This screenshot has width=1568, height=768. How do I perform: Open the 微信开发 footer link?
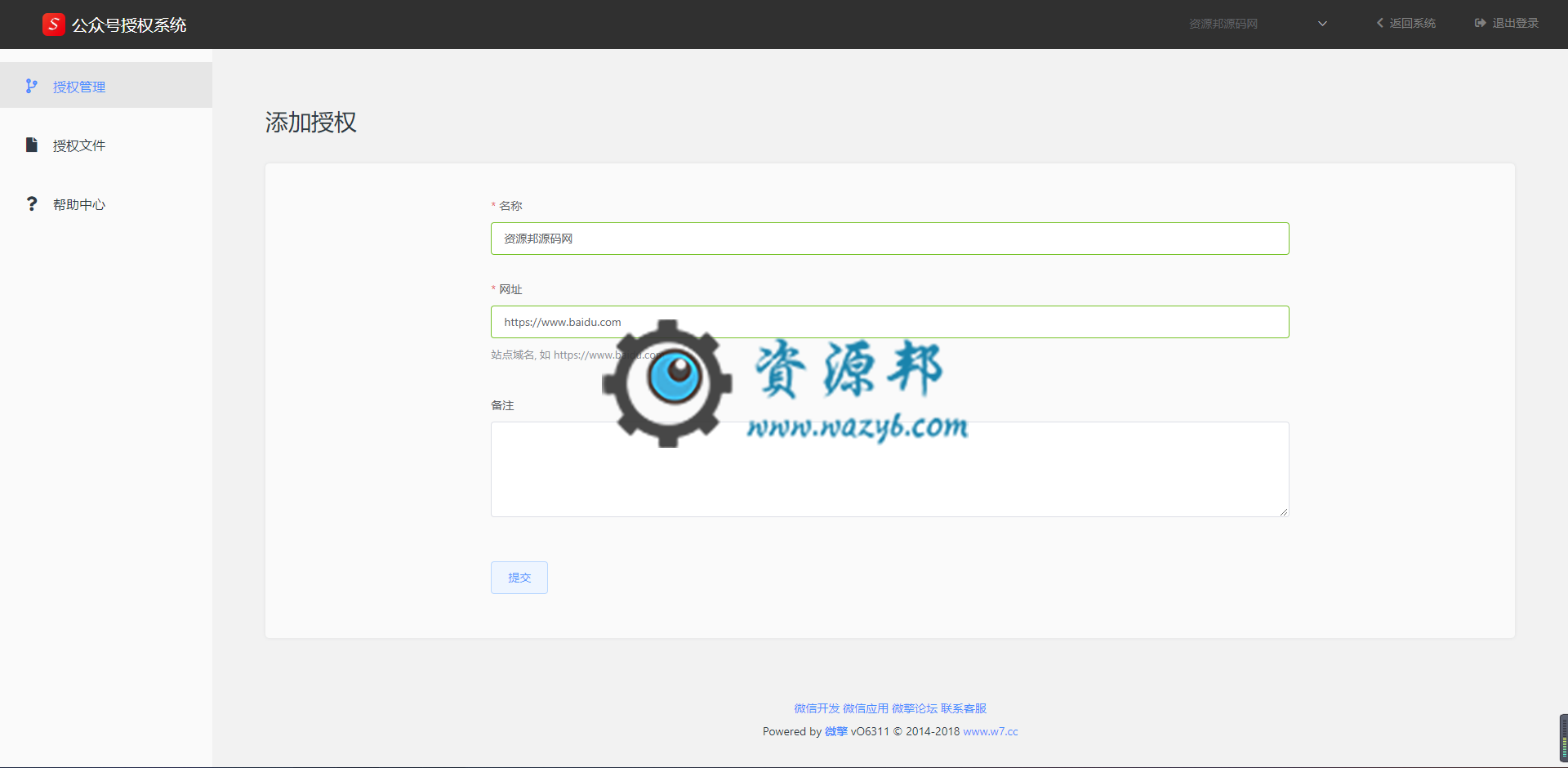coord(817,708)
